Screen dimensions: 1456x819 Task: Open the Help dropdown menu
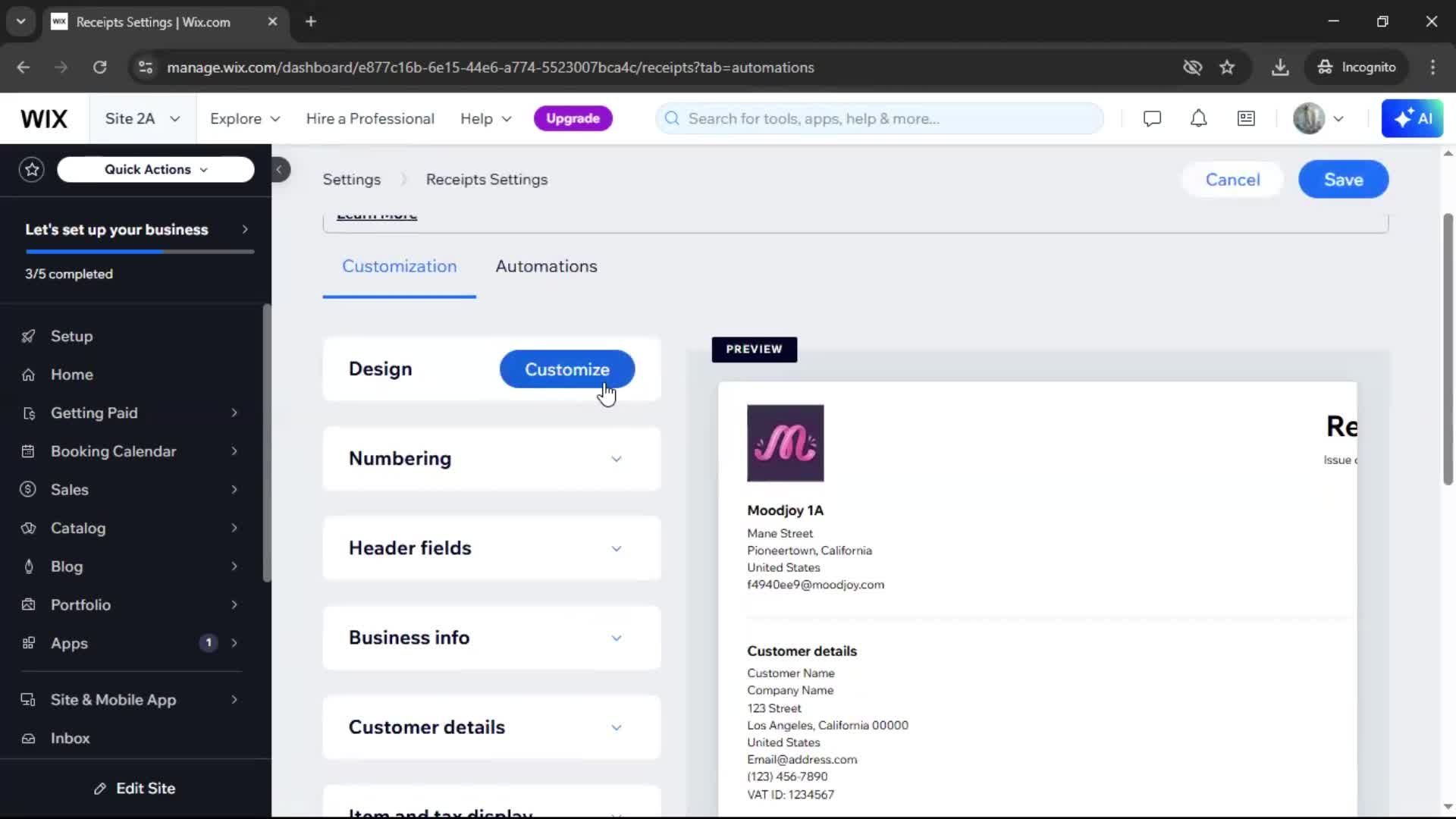(486, 118)
